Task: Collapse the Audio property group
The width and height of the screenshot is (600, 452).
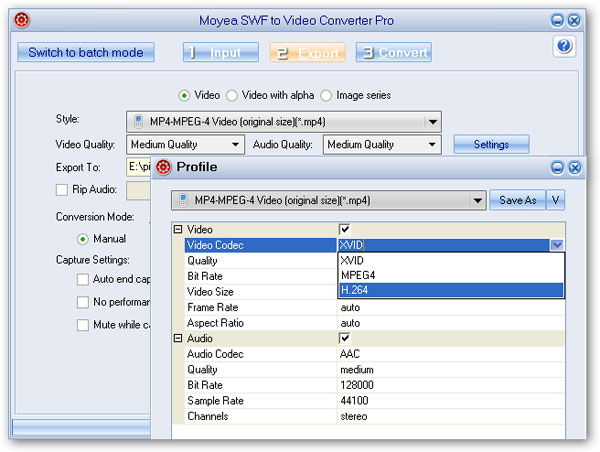Action: [178, 338]
